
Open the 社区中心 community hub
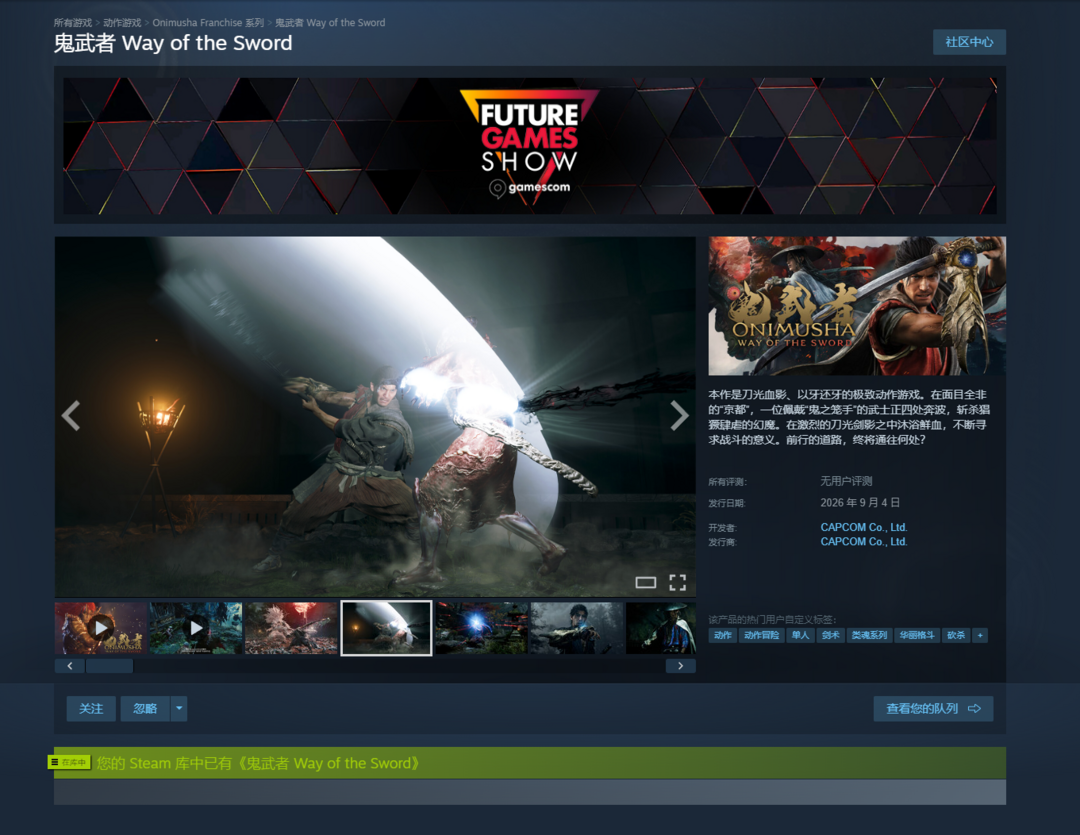[x=969, y=42]
